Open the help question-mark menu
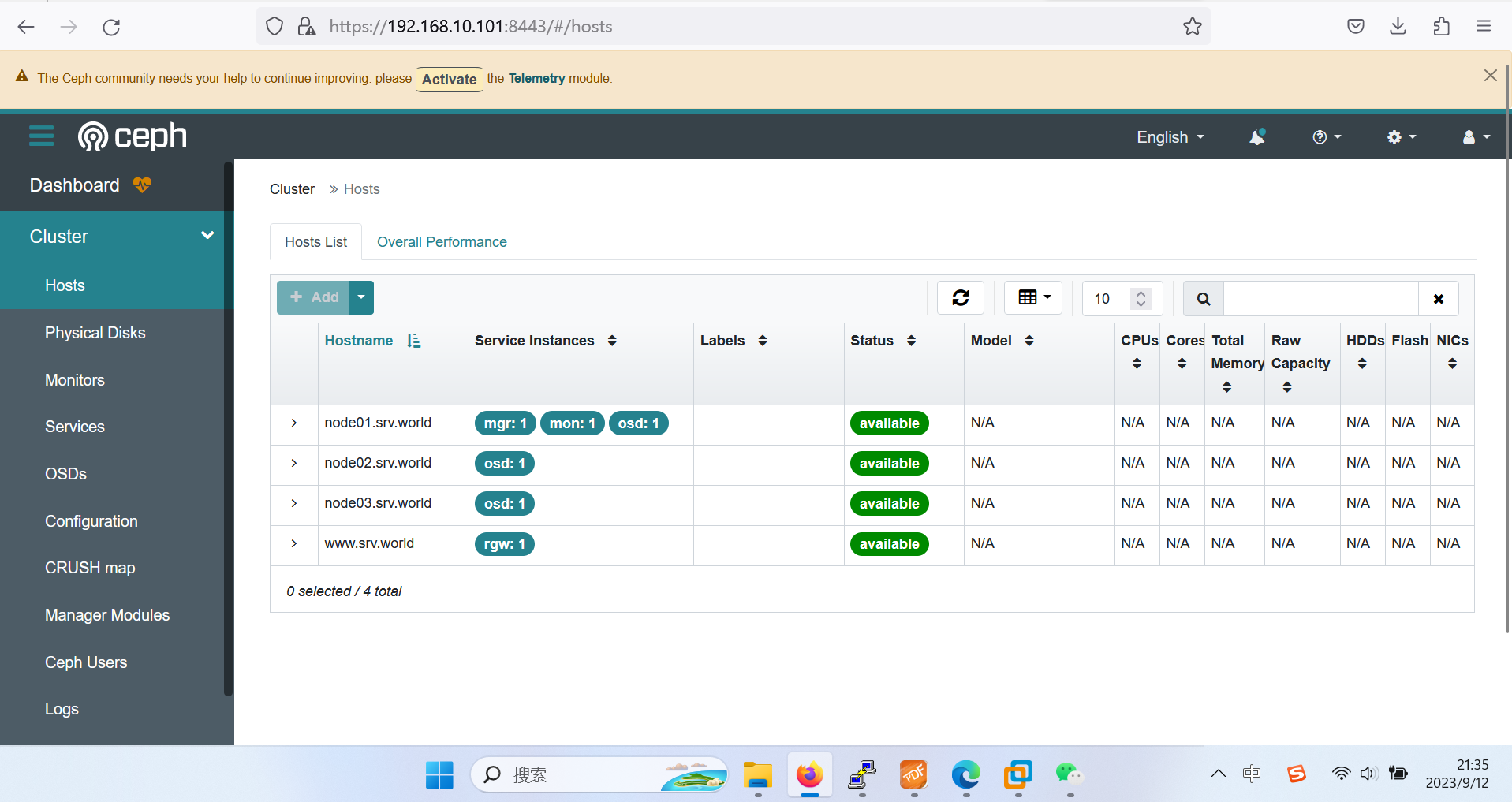The width and height of the screenshot is (1512, 802). 1327,137
